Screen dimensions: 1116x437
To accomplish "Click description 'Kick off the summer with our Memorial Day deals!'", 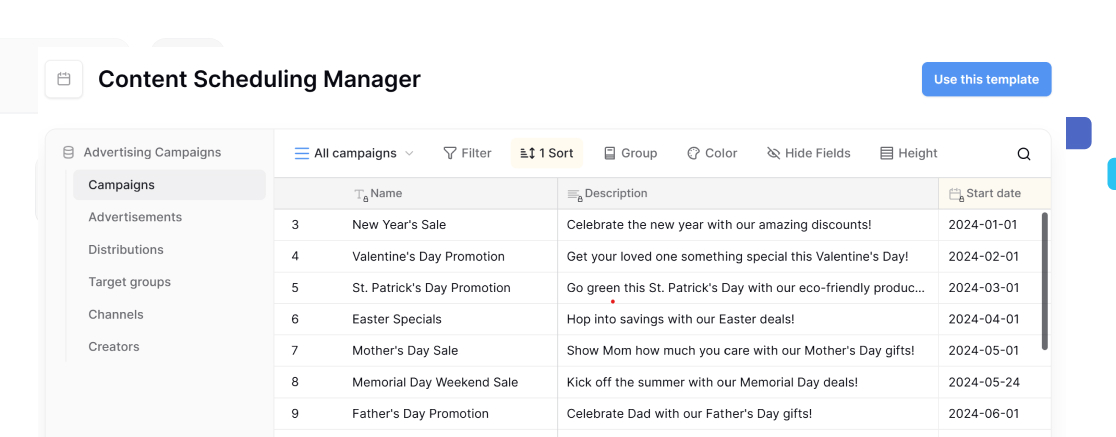I will pyautogui.click(x=712, y=382).
